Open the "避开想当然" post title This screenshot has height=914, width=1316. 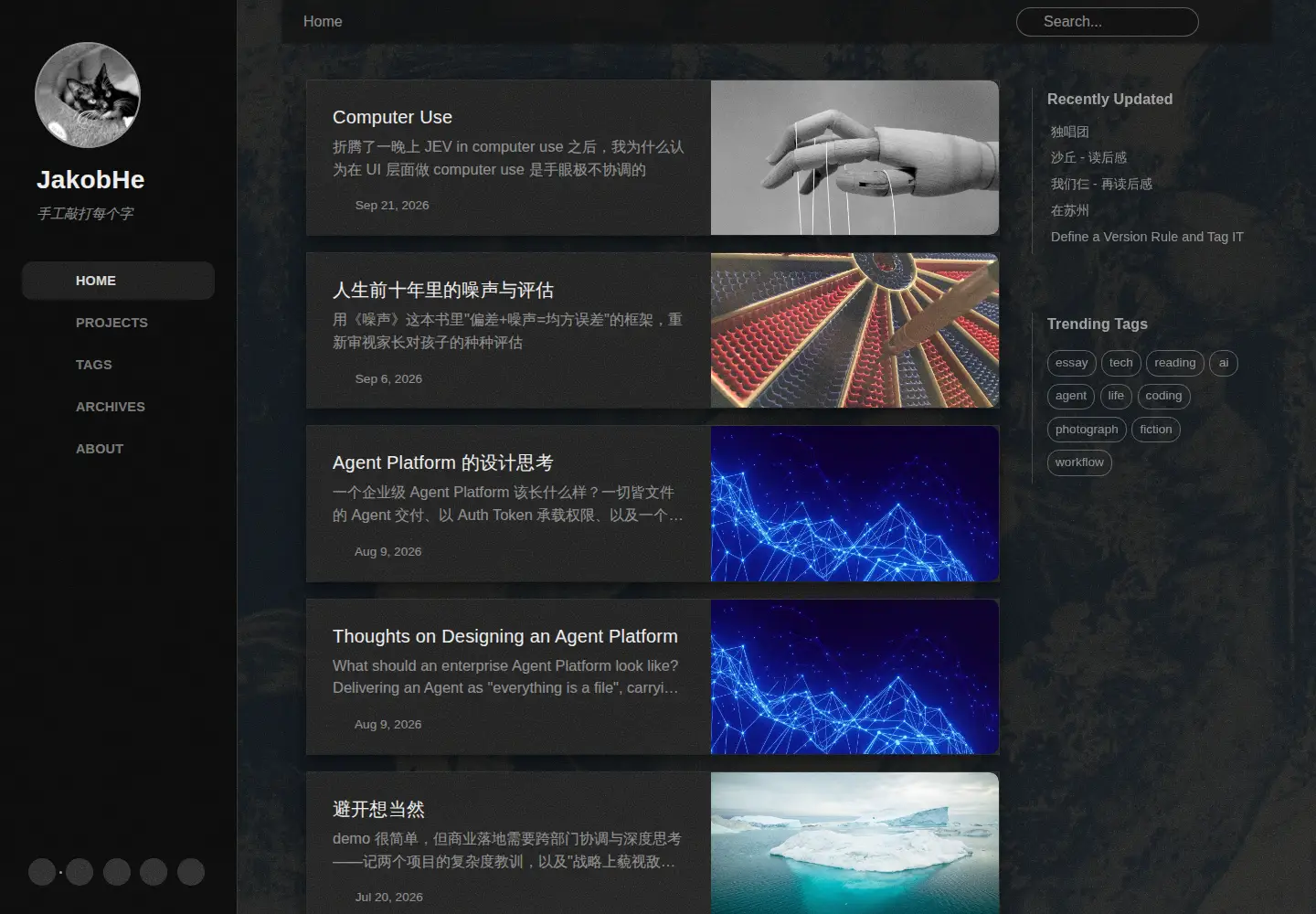coord(378,809)
